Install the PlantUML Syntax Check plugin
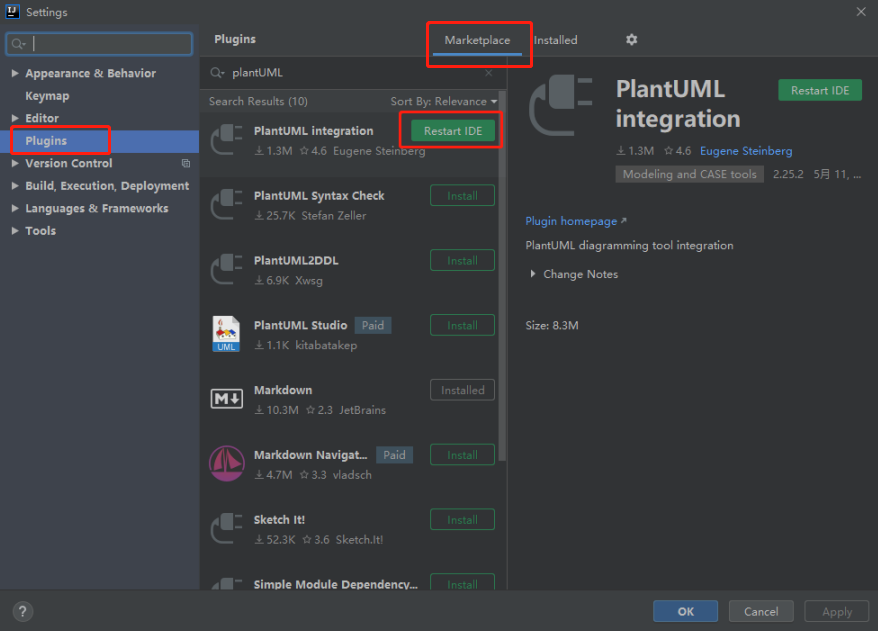 (x=462, y=196)
